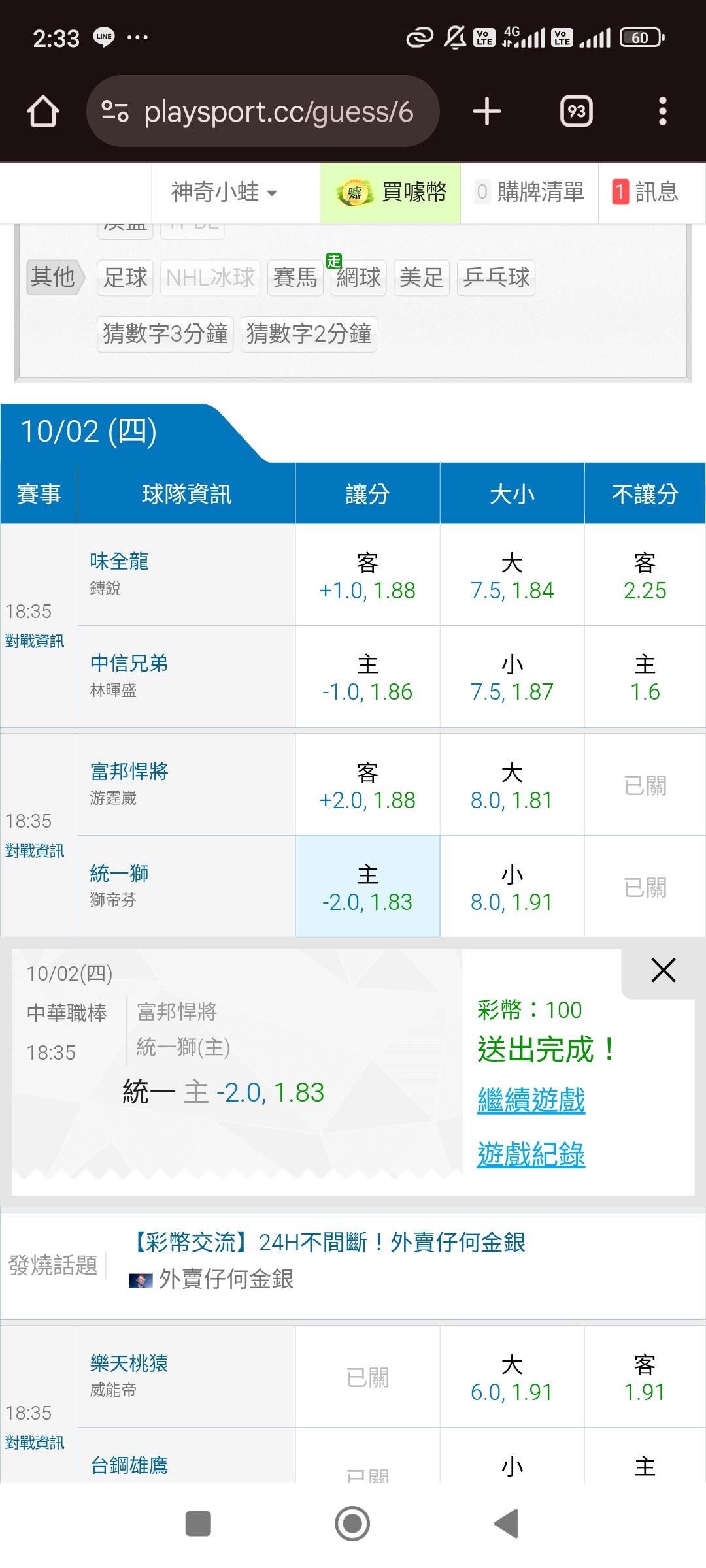Select the 猜數字3分鐘 game category
Screen dimensions: 706x1568
point(165,334)
